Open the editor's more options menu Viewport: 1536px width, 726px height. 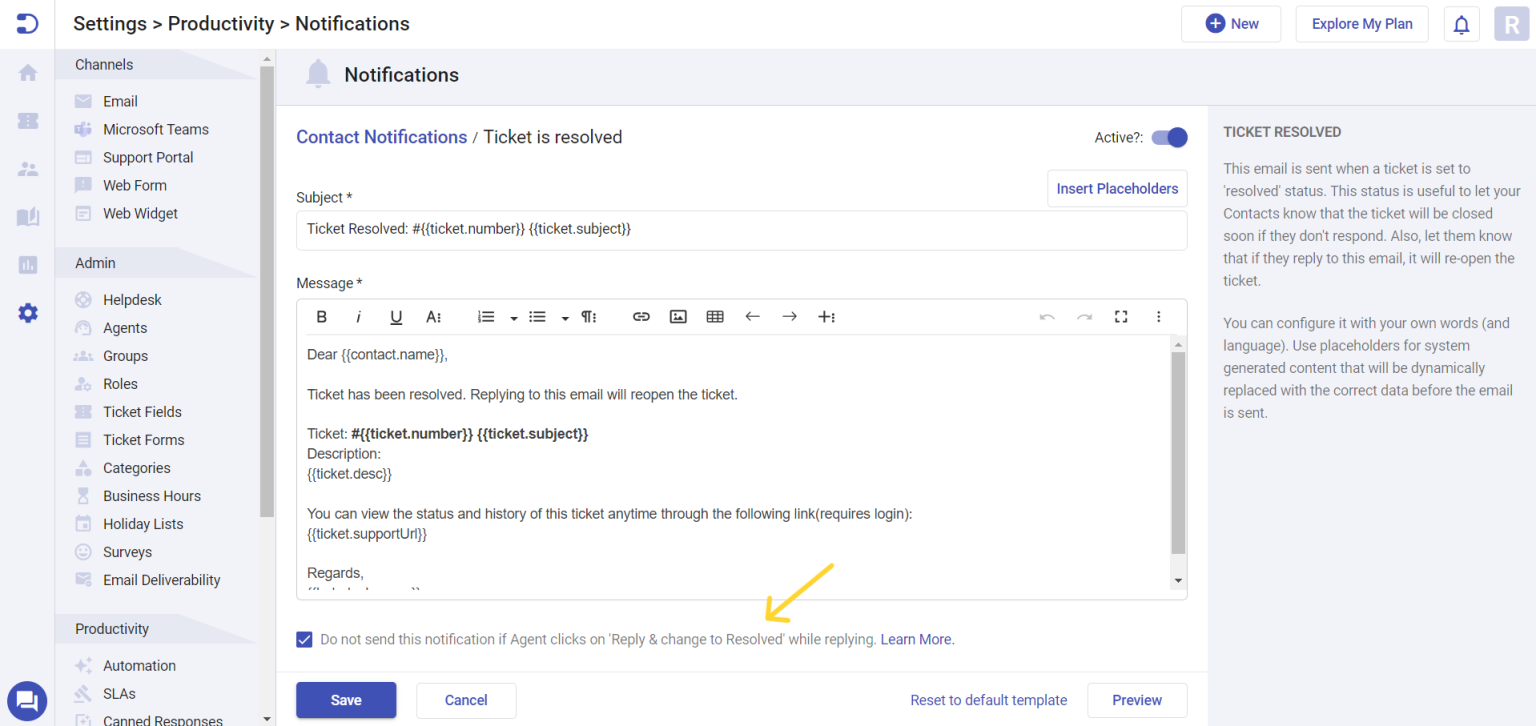click(x=1158, y=316)
